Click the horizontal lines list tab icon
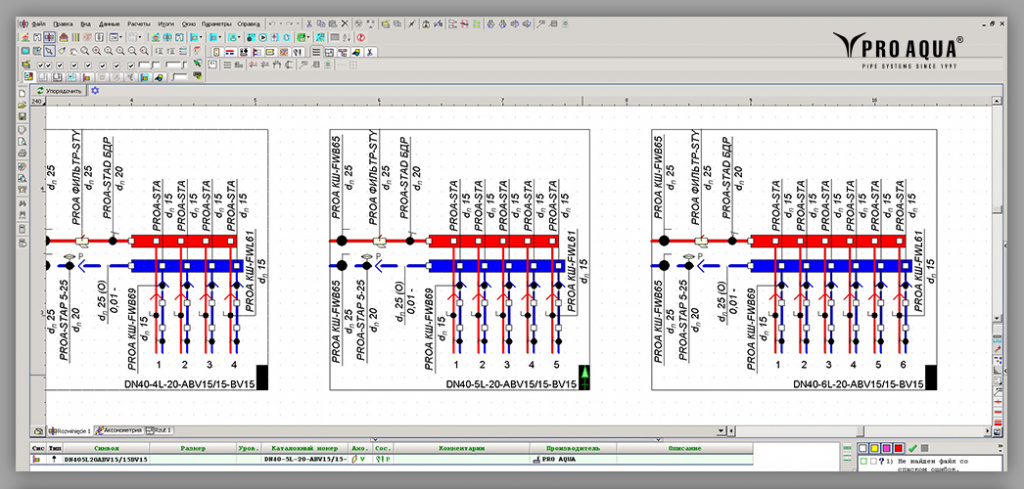 point(316,52)
